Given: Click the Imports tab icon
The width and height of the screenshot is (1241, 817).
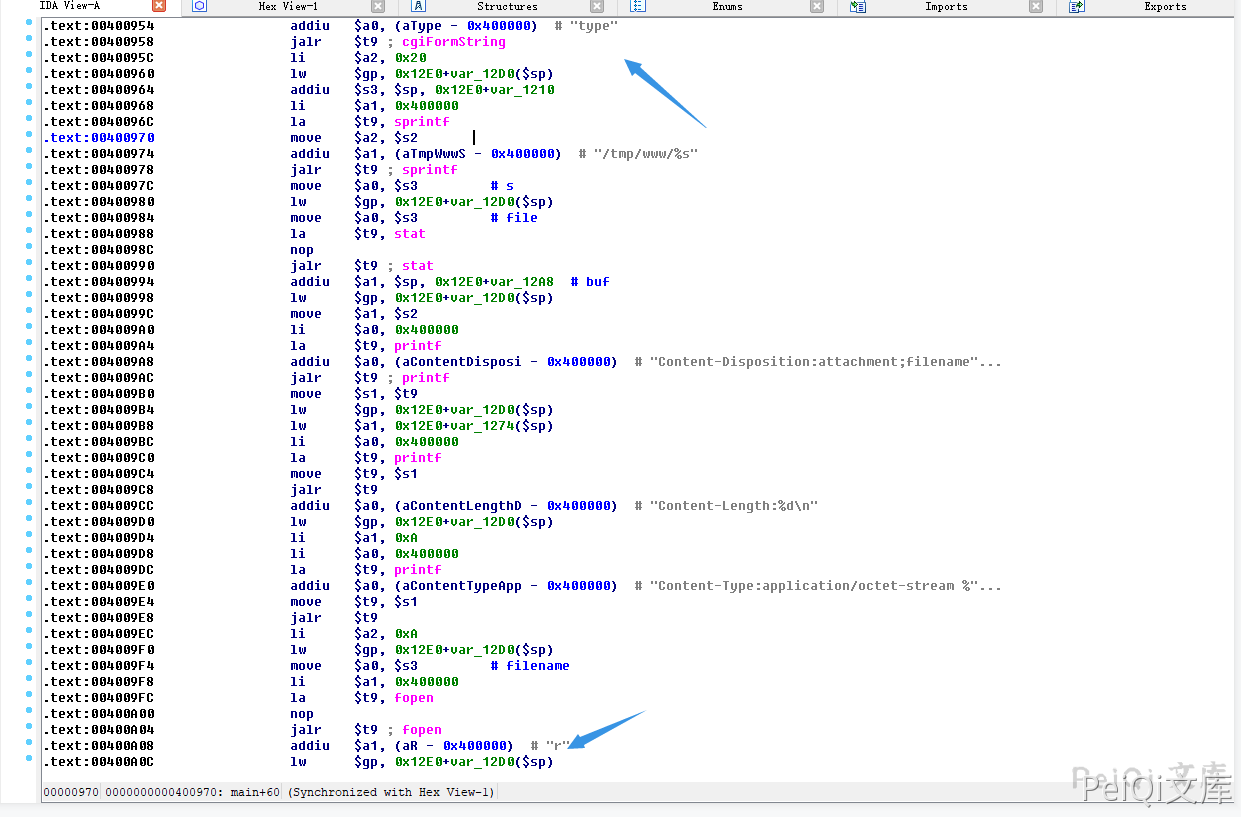Looking at the screenshot, I should [x=857, y=6].
